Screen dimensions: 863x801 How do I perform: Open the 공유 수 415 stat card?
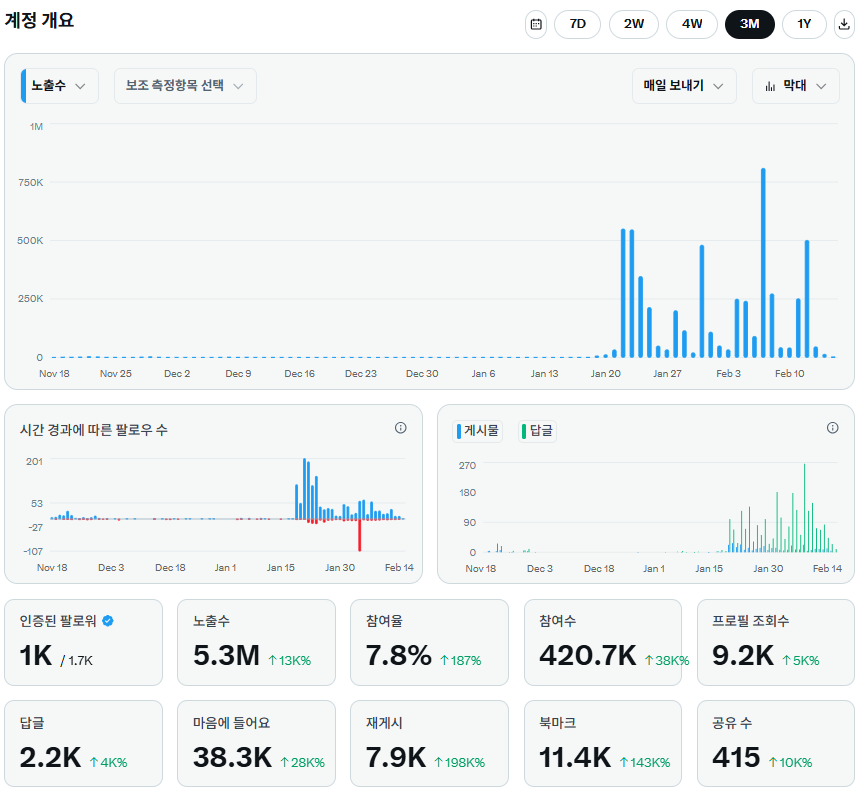pyautogui.click(x=776, y=743)
